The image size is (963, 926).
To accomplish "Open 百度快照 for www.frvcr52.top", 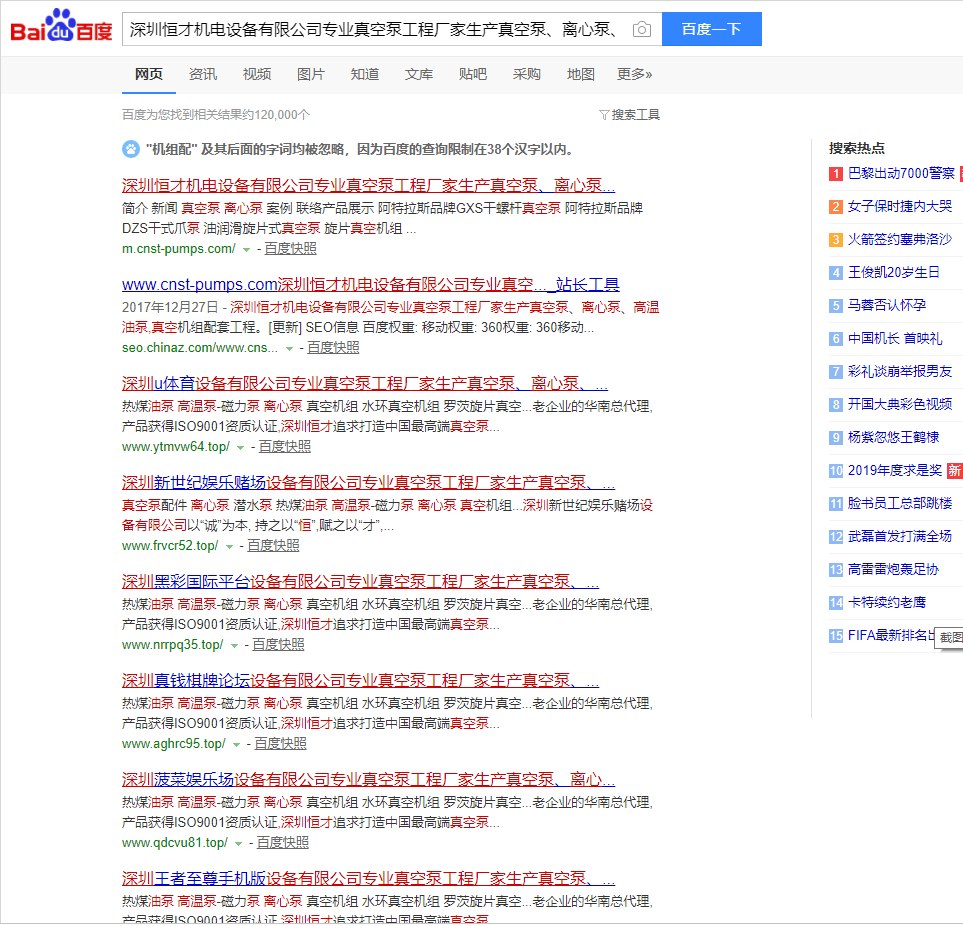I will tap(273, 545).
